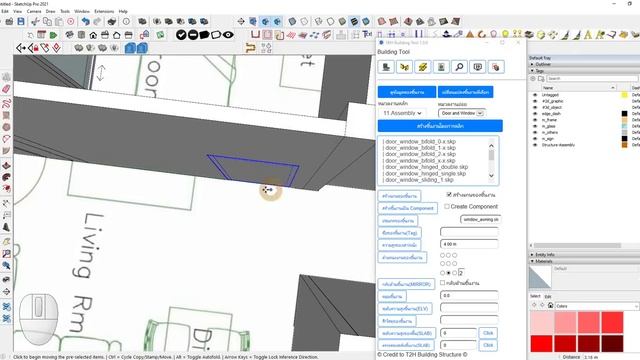Click the first boot icon in Building Tool

[386, 67]
